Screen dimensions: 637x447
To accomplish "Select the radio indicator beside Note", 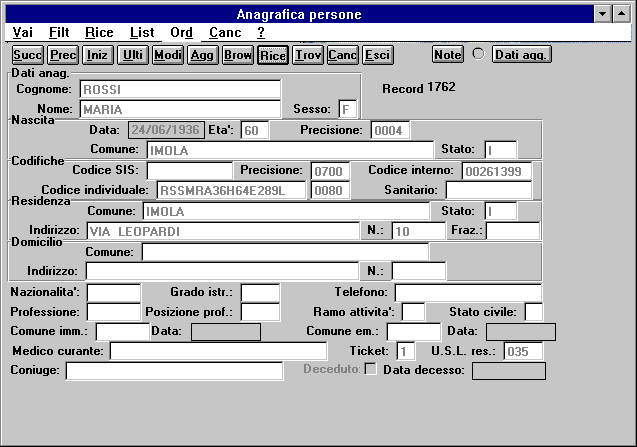I will (478, 54).
